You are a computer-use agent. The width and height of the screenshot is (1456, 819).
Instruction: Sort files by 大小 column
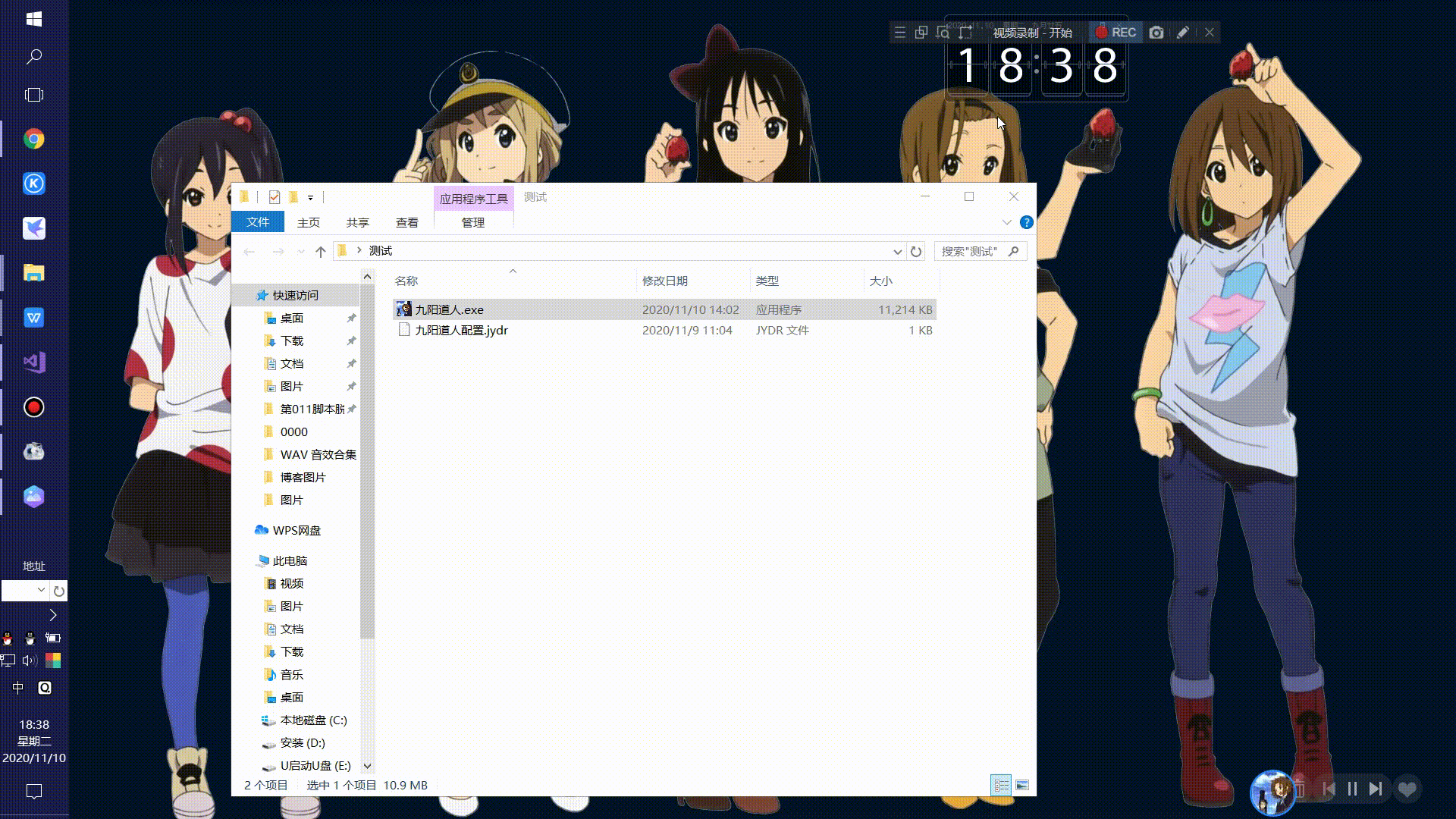[902, 281]
